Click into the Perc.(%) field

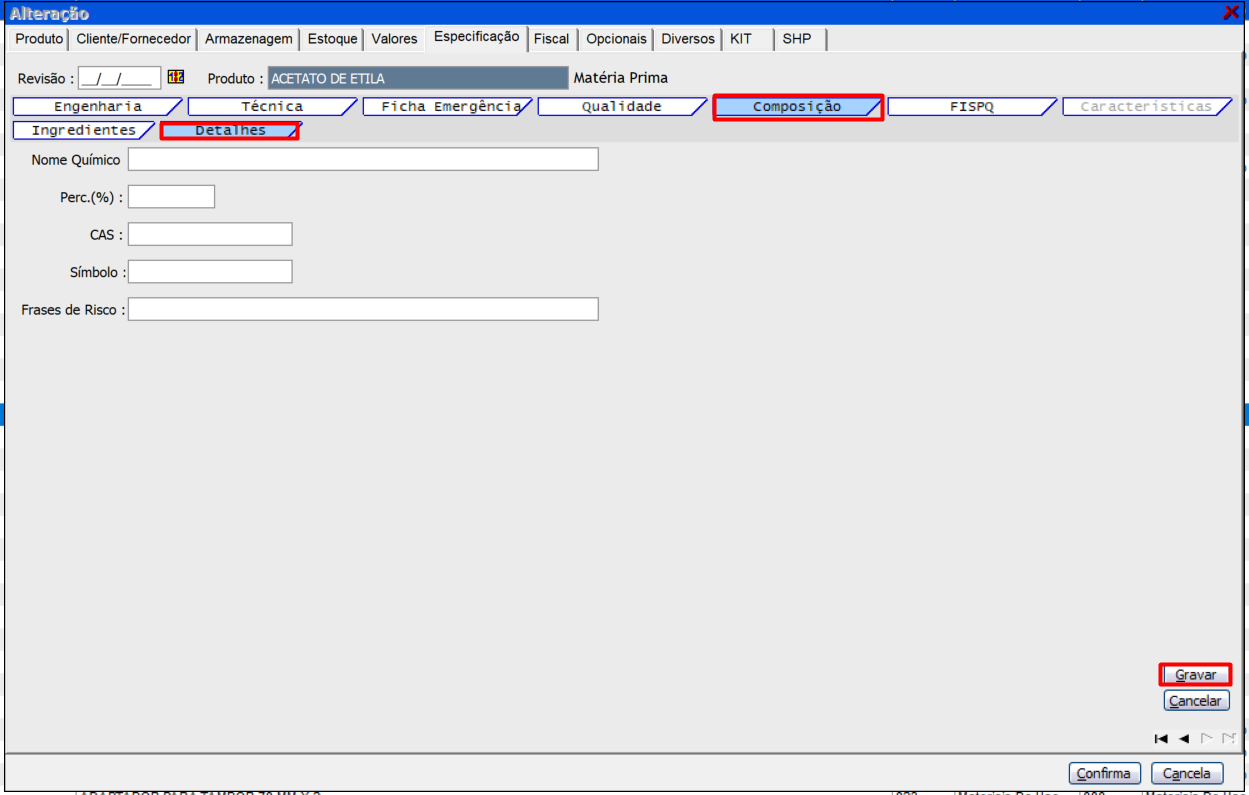coord(171,197)
